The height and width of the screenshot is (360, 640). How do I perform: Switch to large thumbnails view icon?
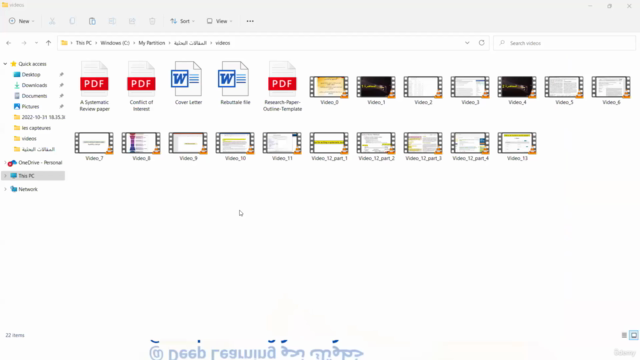point(633,335)
